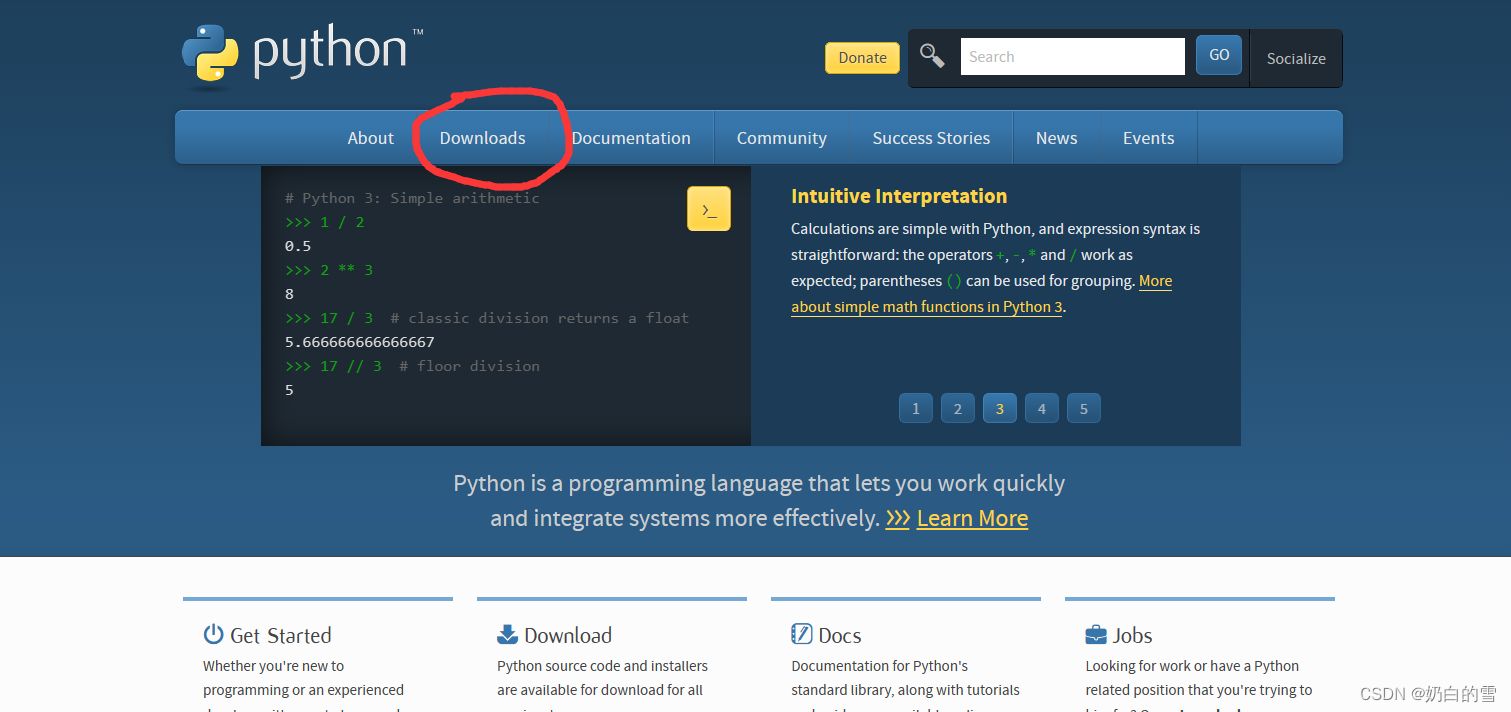Click the Jobs briefcase icon

pos(1096,635)
